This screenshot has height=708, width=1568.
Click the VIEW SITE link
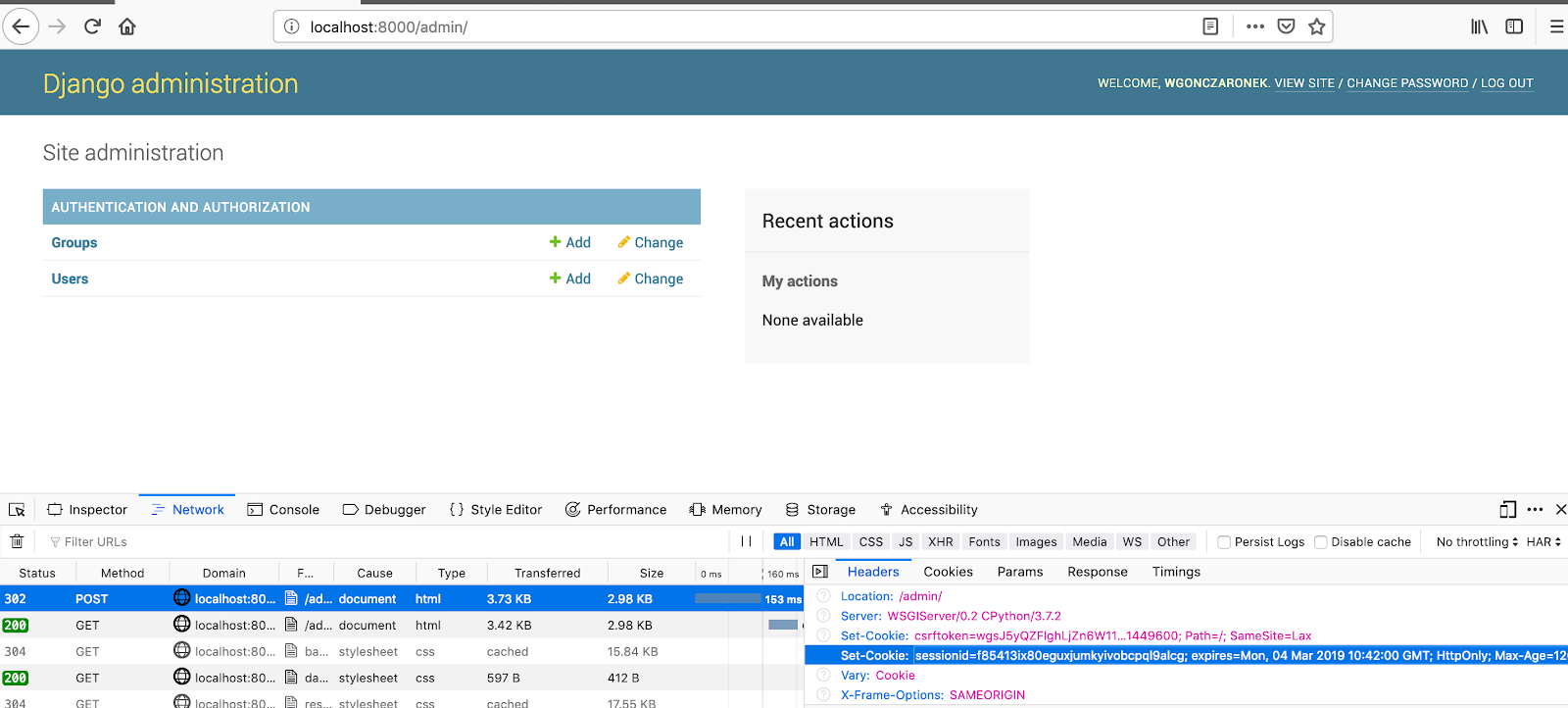tap(1304, 83)
